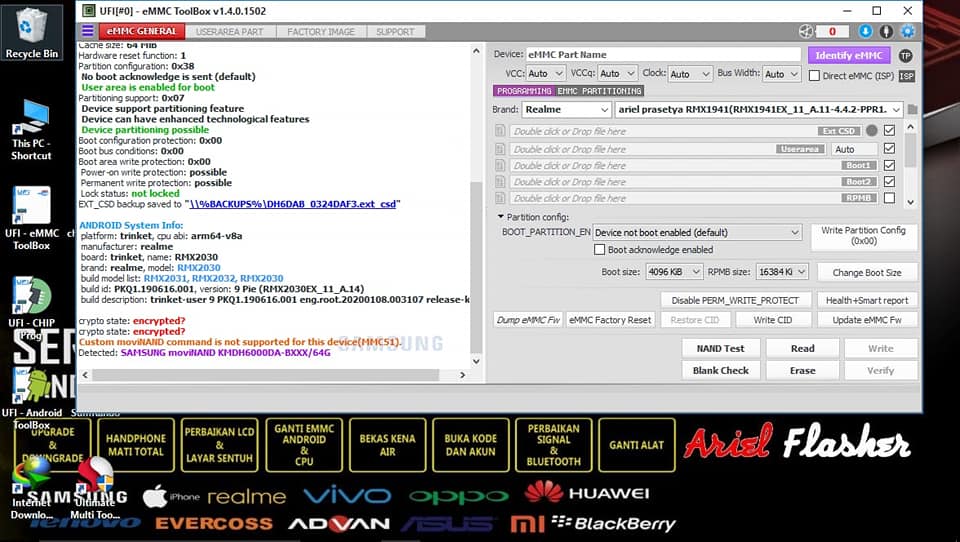Switch to the USERAREA PART tab
Viewport: 960px width, 542px height.
coord(230,31)
